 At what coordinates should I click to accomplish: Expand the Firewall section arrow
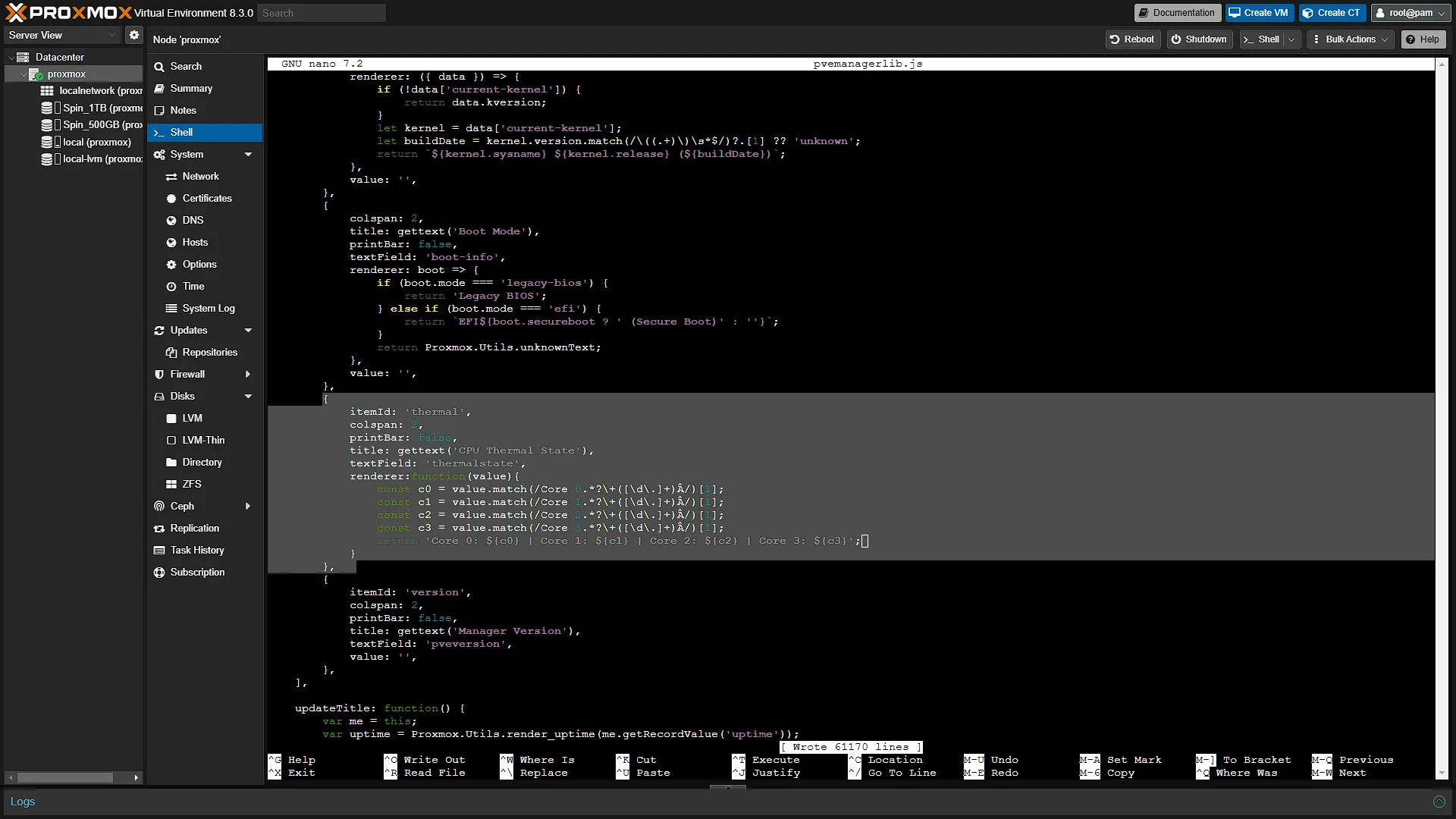point(248,375)
